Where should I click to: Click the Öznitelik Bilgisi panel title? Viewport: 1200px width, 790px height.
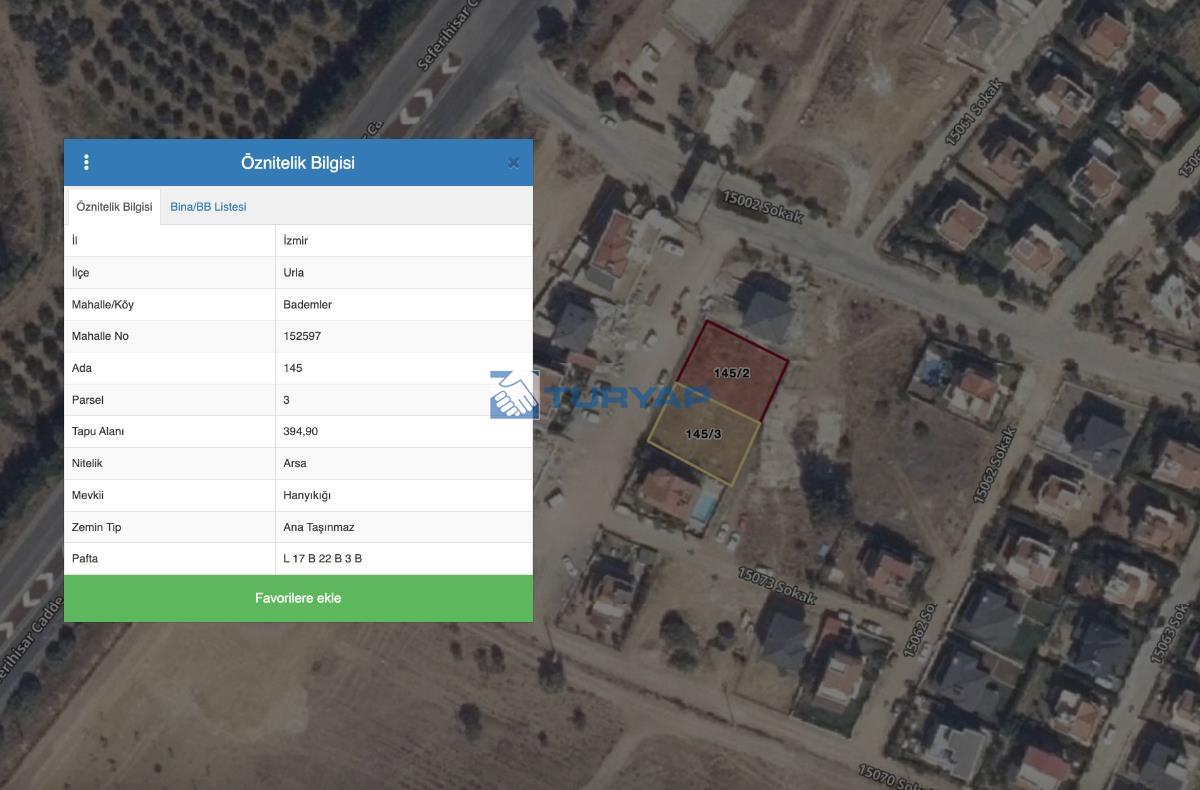coord(298,163)
